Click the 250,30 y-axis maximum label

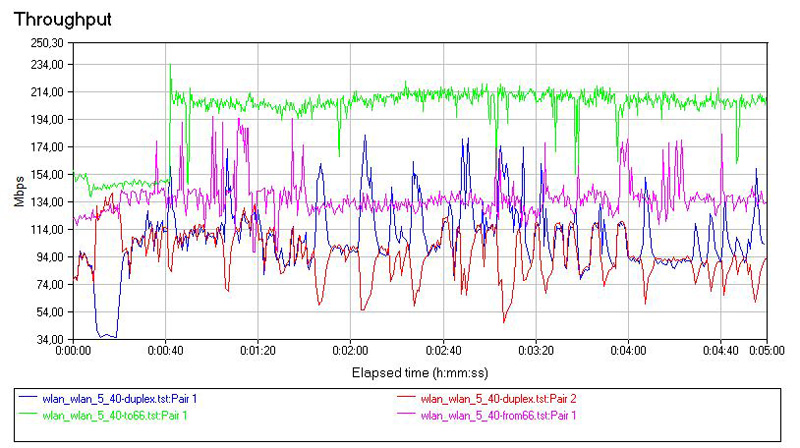[x=46, y=43]
